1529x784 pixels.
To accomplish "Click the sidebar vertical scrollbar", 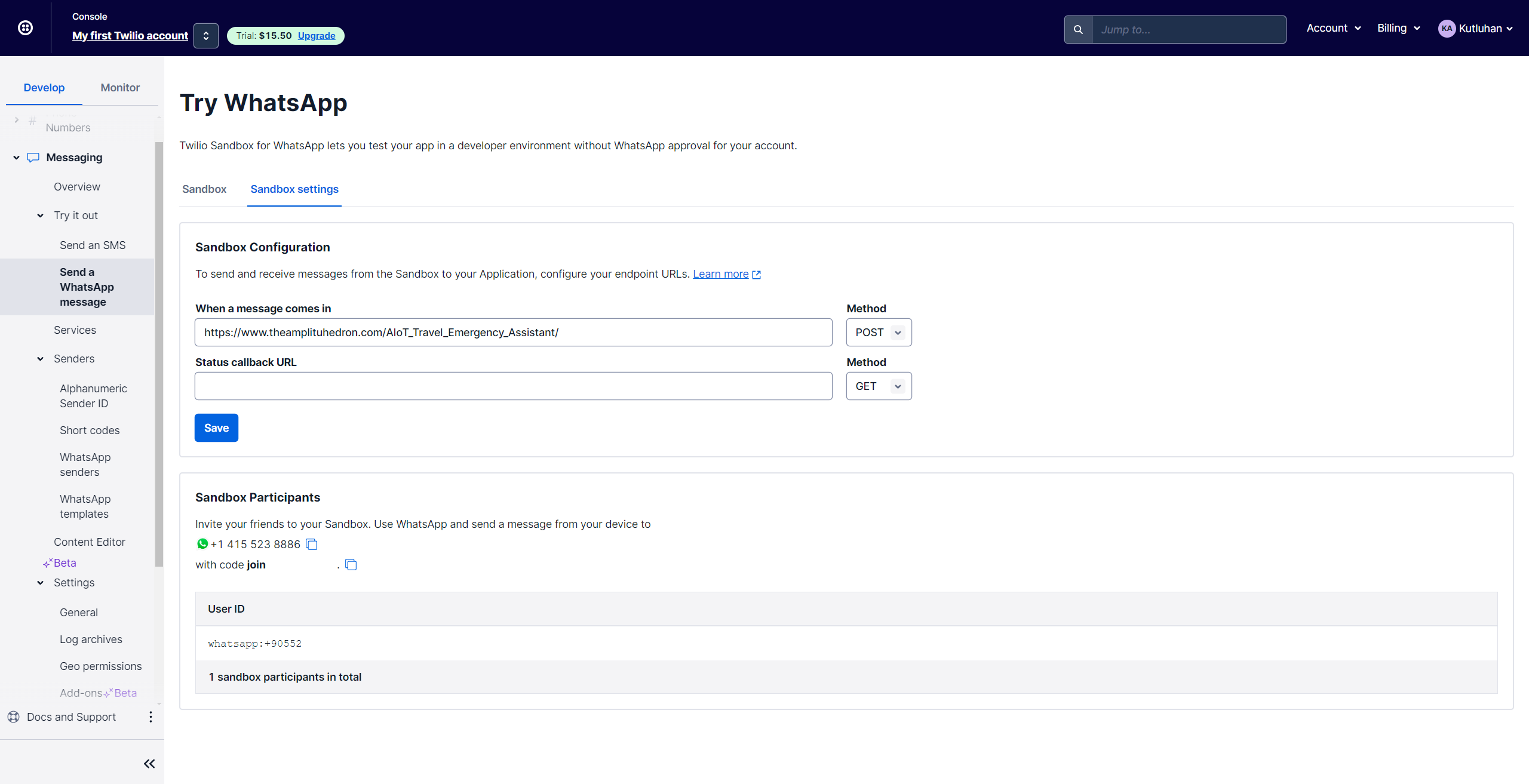I will [x=159, y=354].
